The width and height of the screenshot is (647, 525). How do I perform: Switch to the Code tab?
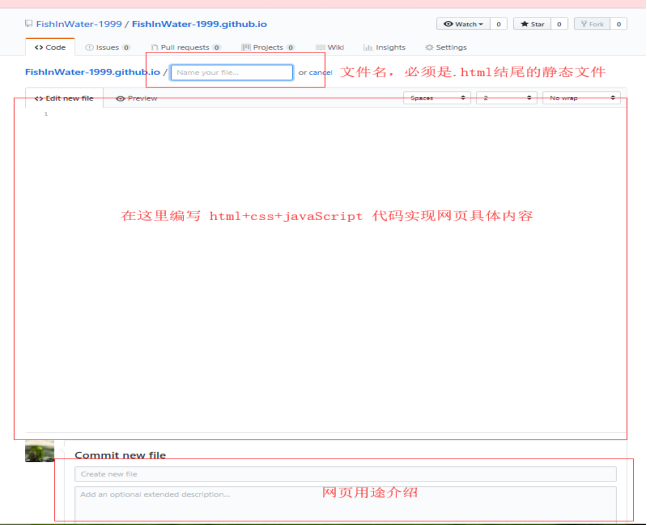coord(50,47)
